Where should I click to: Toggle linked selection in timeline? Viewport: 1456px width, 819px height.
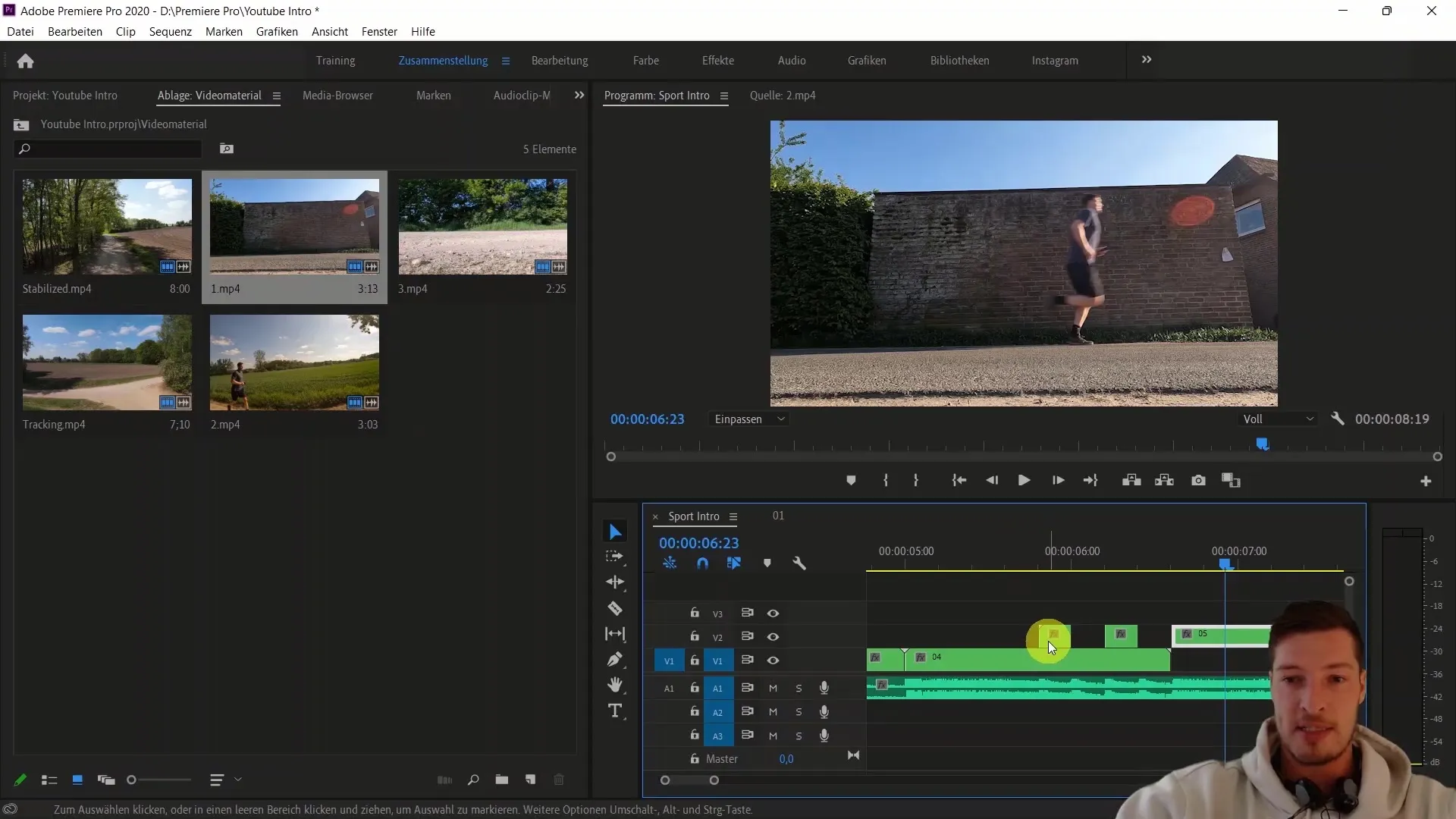[734, 563]
